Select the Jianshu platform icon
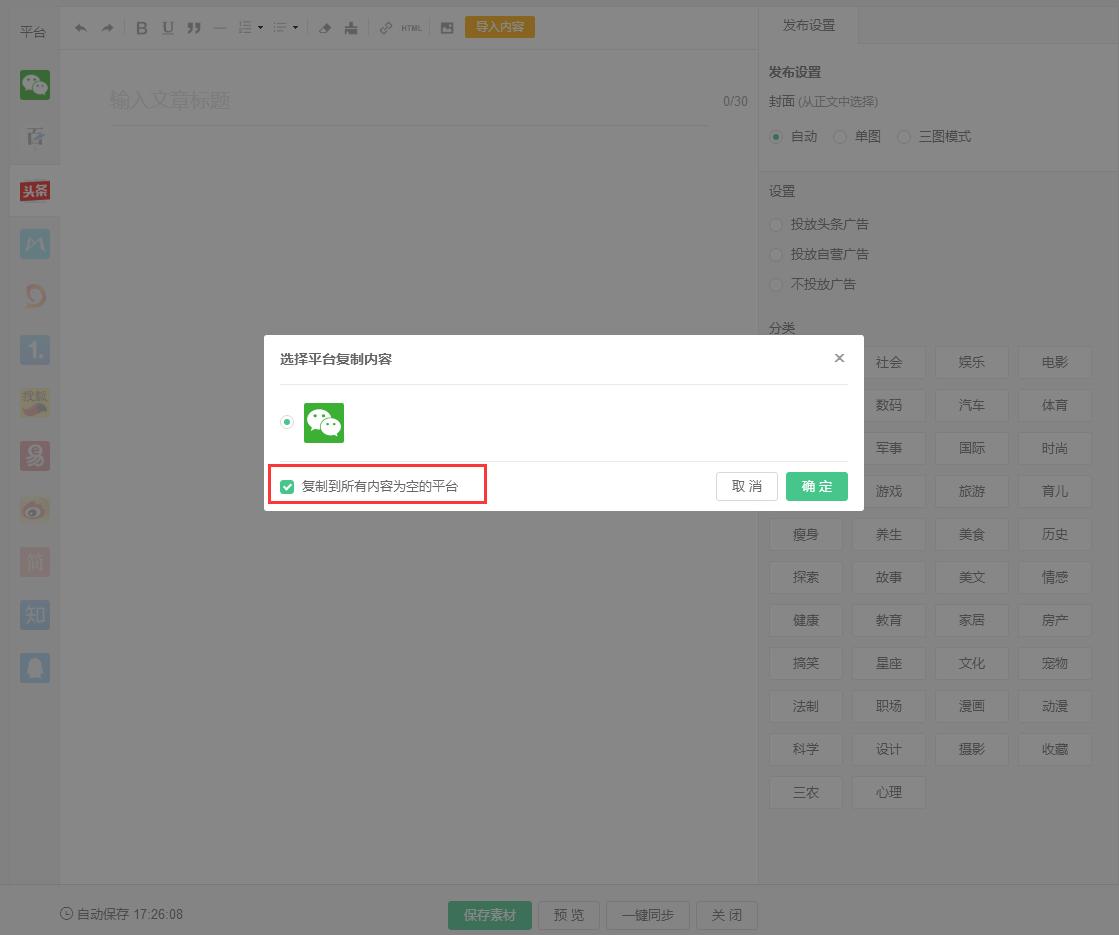Screen dimensions: 1119x935 pyautogui.click(x=34, y=561)
